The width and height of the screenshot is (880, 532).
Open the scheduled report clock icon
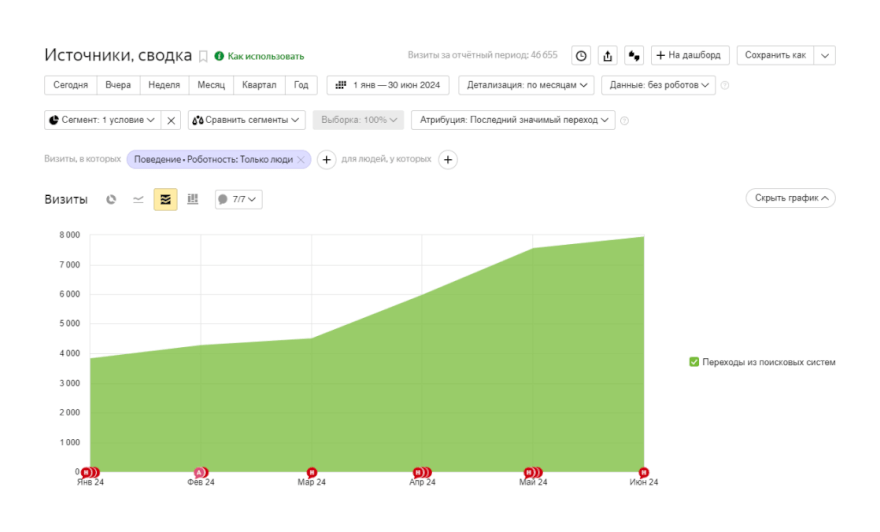click(580, 55)
